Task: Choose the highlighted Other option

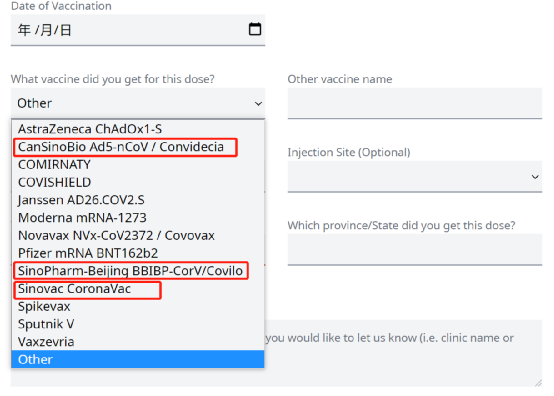Action: coord(138,359)
